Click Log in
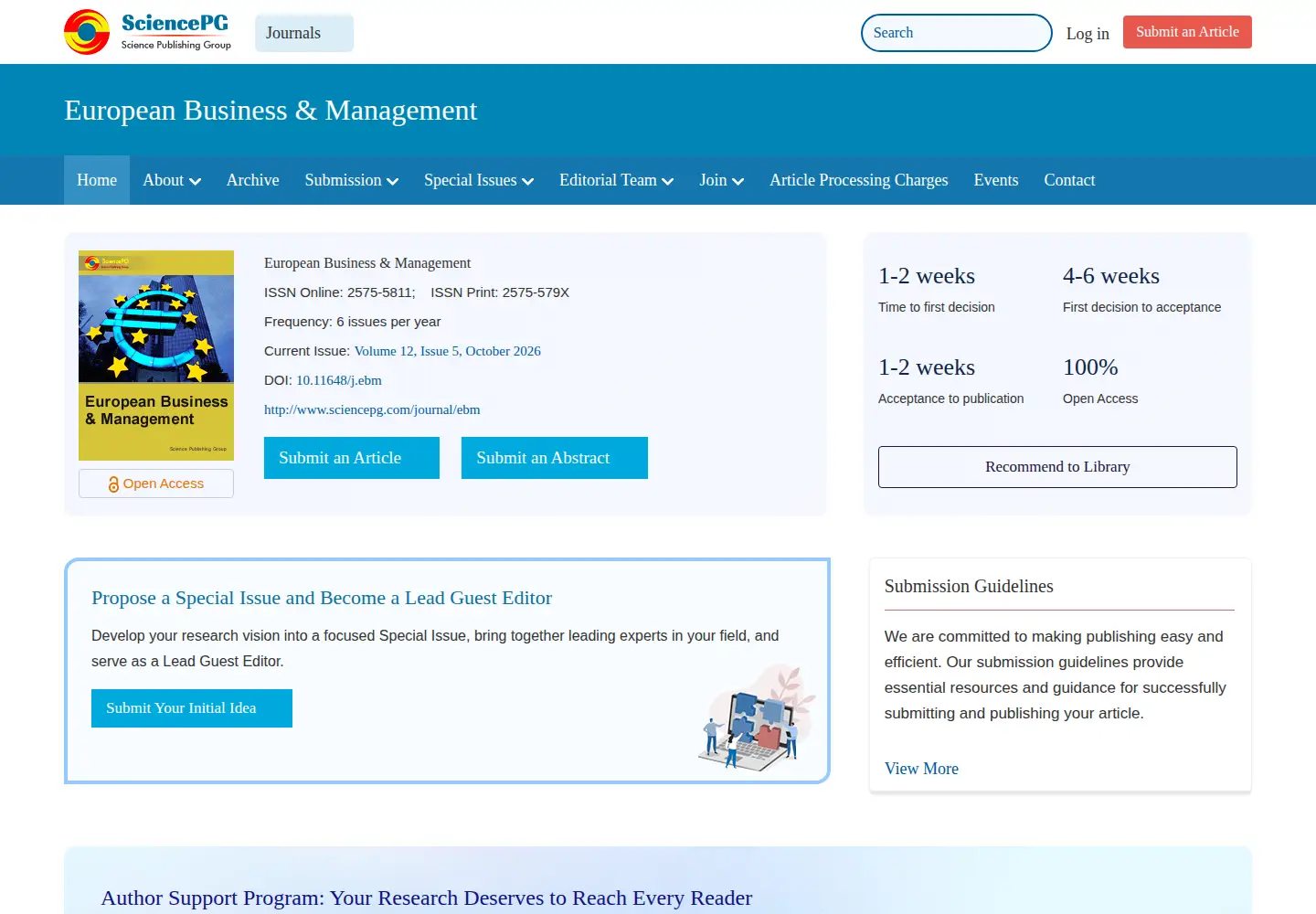Screen dimensions: 1316x914 1088,34
